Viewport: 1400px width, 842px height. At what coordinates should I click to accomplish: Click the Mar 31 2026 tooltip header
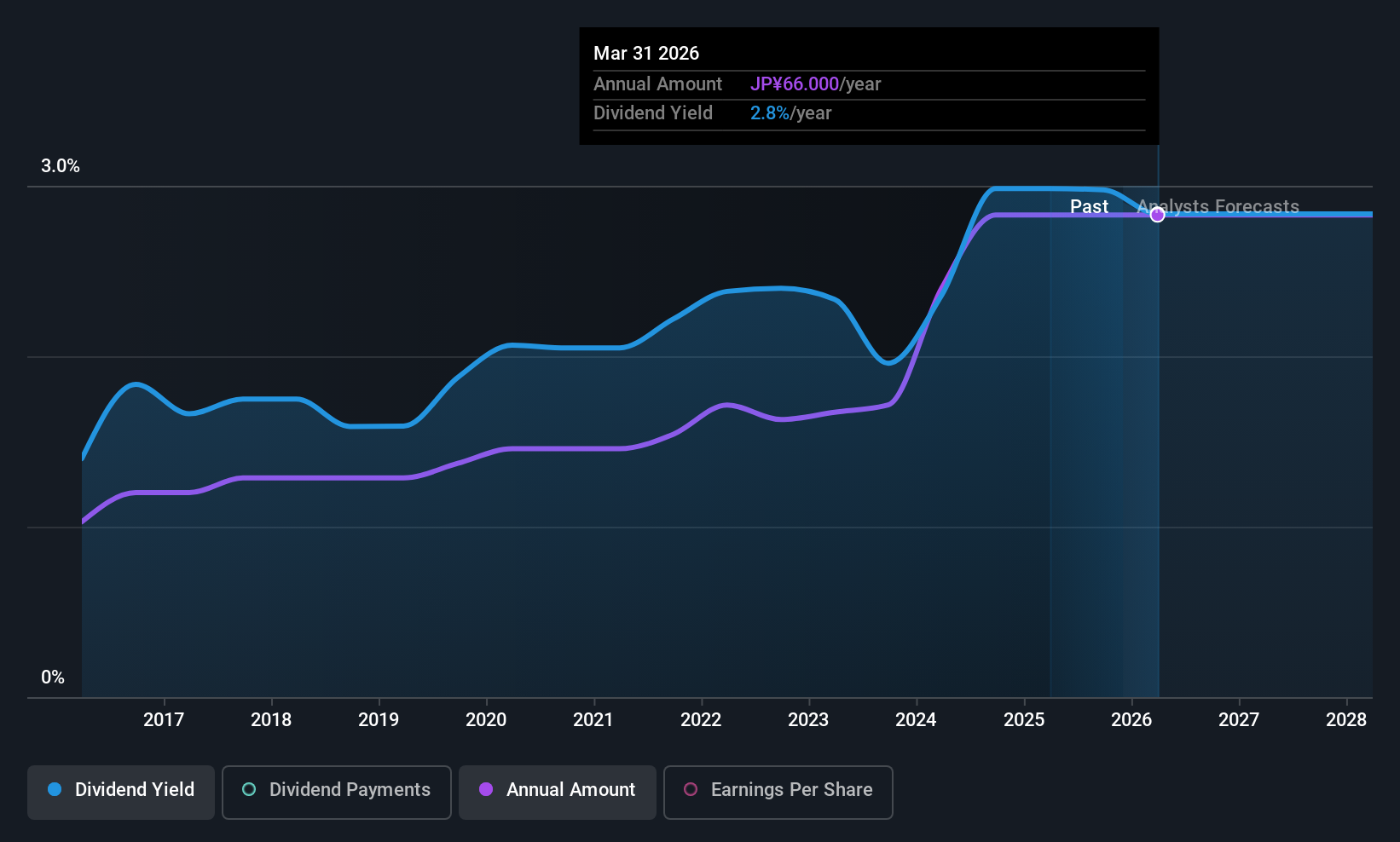point(646,54)
